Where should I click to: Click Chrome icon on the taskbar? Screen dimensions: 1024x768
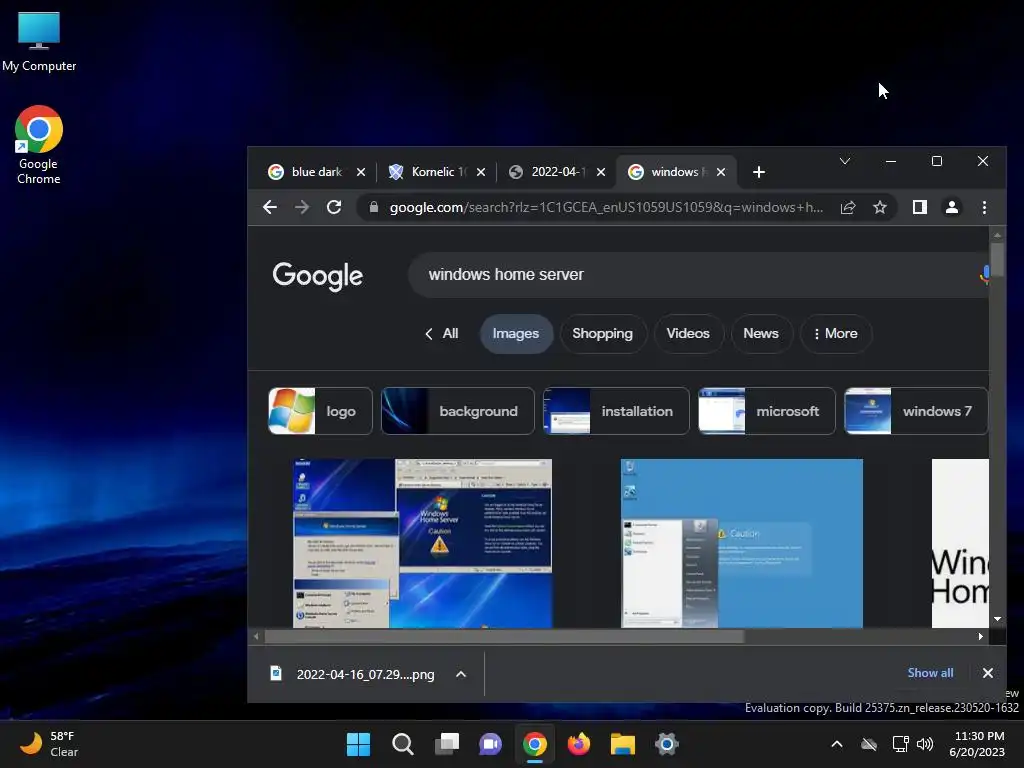535,744
